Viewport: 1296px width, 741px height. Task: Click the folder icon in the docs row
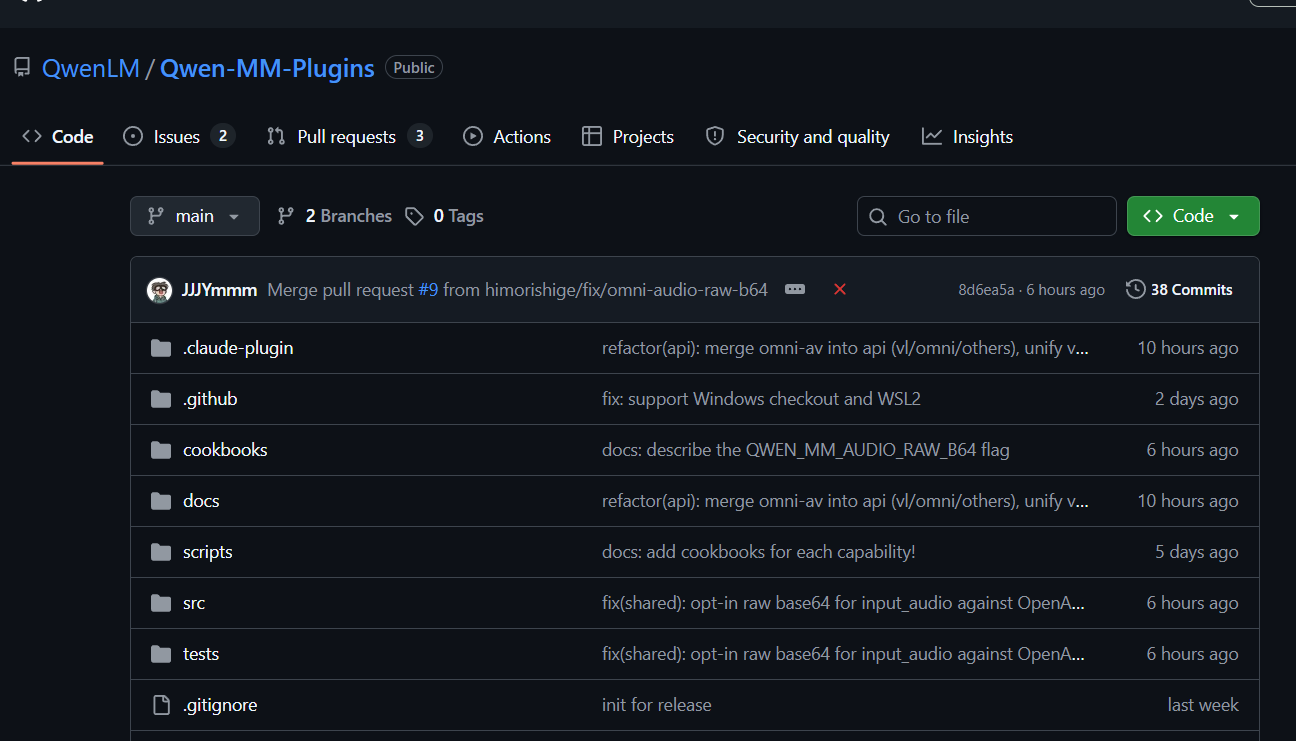161,501
